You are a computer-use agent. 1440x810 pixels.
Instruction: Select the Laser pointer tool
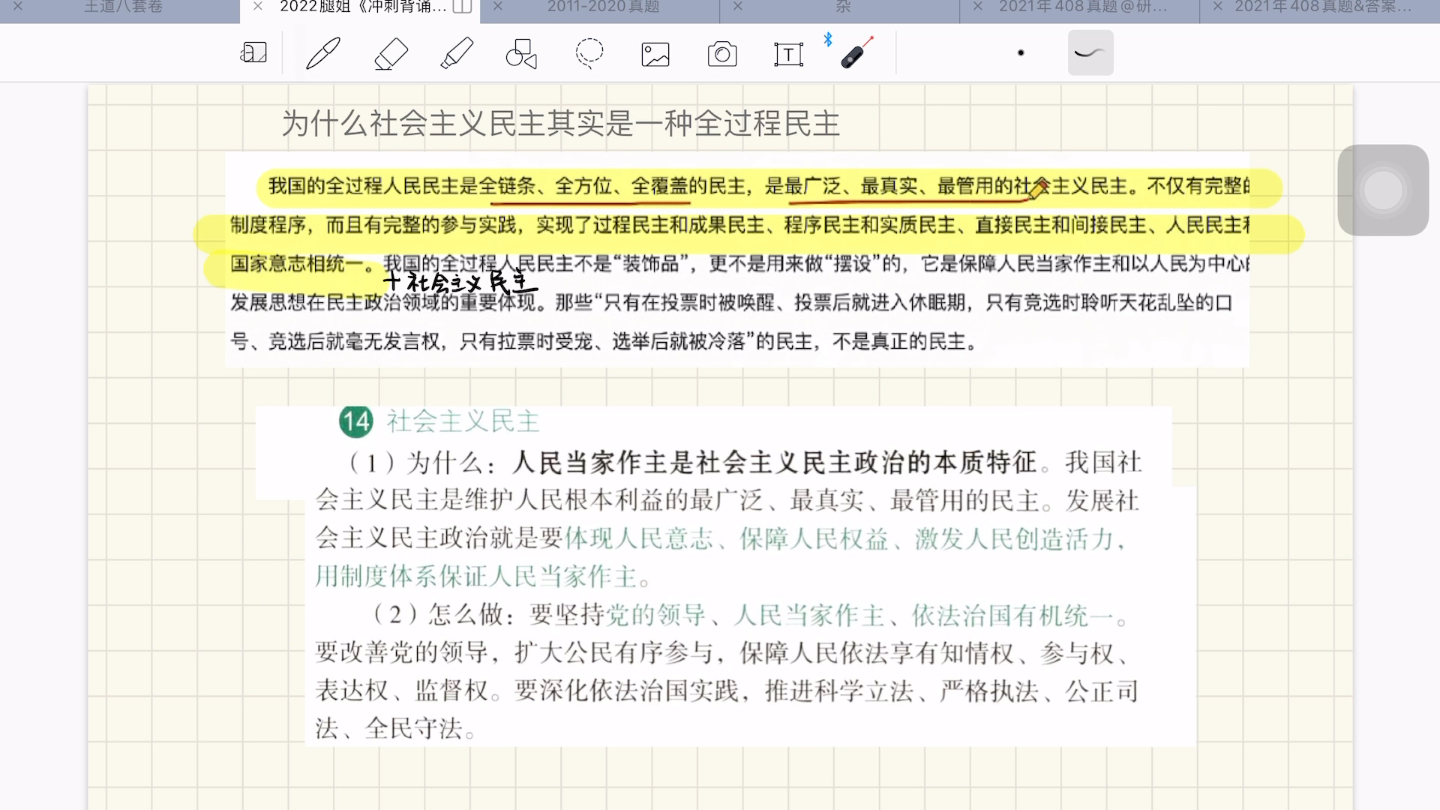click(x=855, y=52)
